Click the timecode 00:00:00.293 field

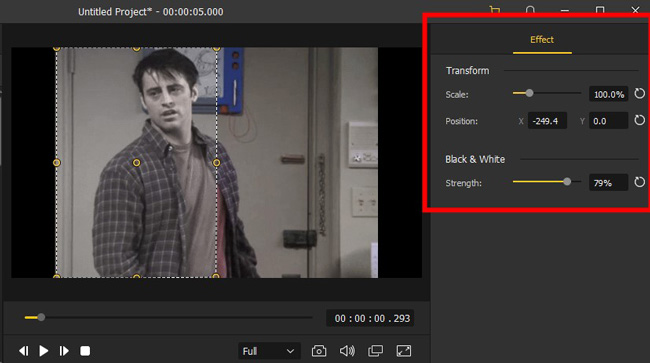coord(370,318)
